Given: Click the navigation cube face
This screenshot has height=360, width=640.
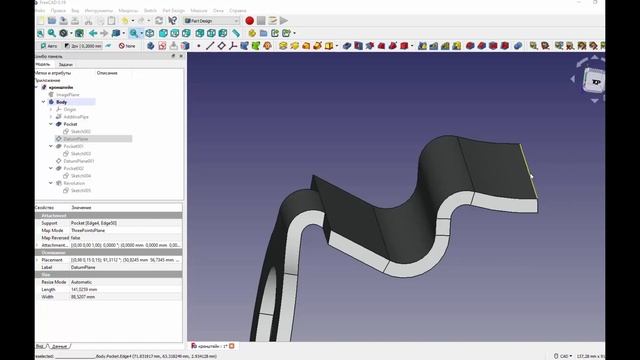Looking at the screenshot, I should pos(595,81).
